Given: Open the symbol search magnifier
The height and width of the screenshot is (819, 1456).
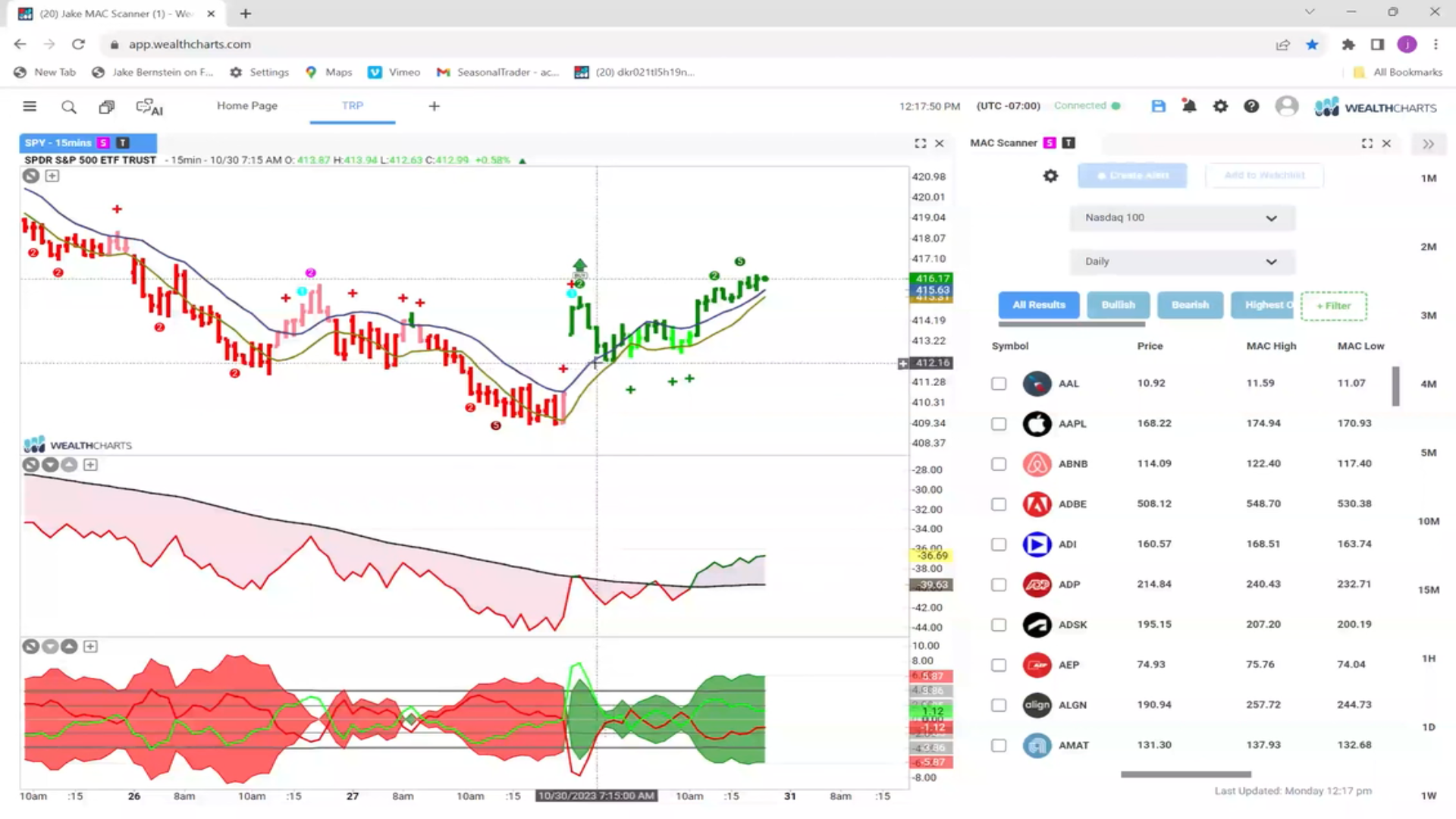Looking at the screenshot, I should [69, 107].
